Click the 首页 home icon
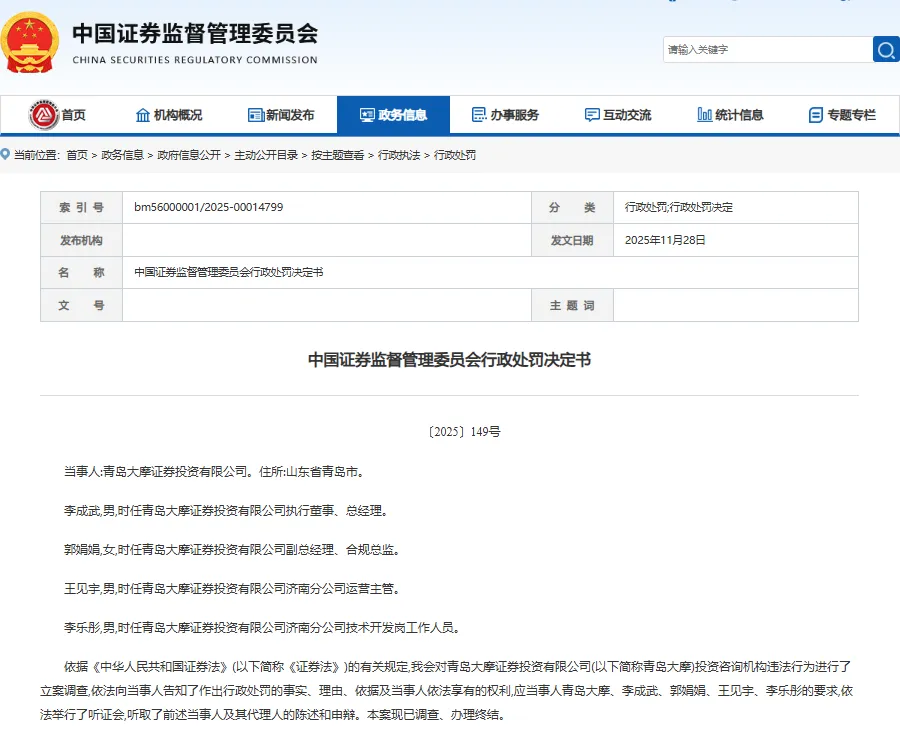900x741 pixels. [43, 115]
